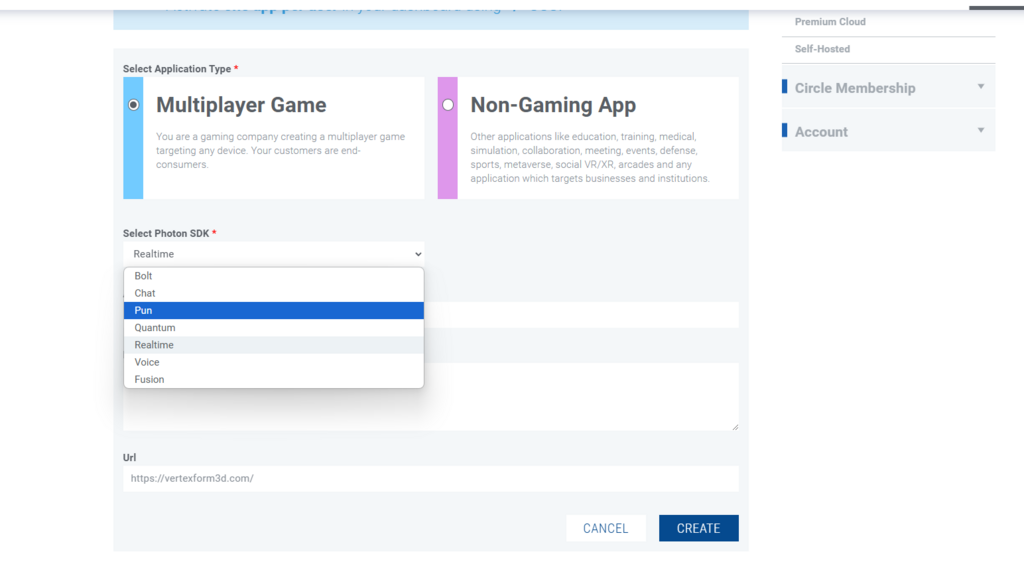Expand the Account section arrow
Viewport: 1024px width, 564px height.
980,131
